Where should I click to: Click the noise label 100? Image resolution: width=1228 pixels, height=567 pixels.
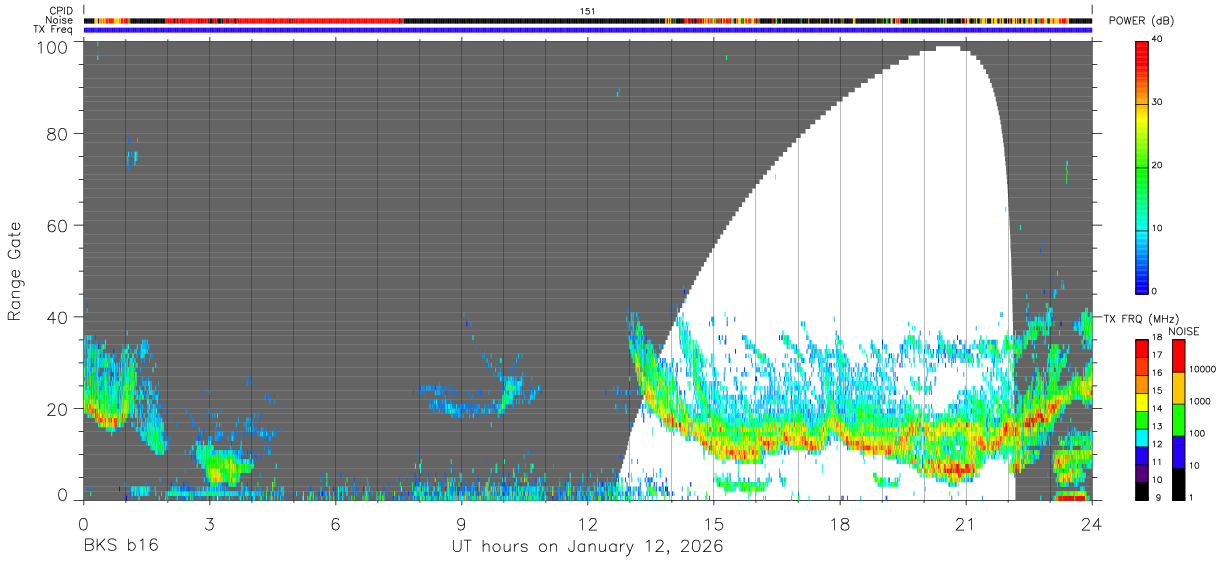pyautogui.click(x=1197, y=434)
